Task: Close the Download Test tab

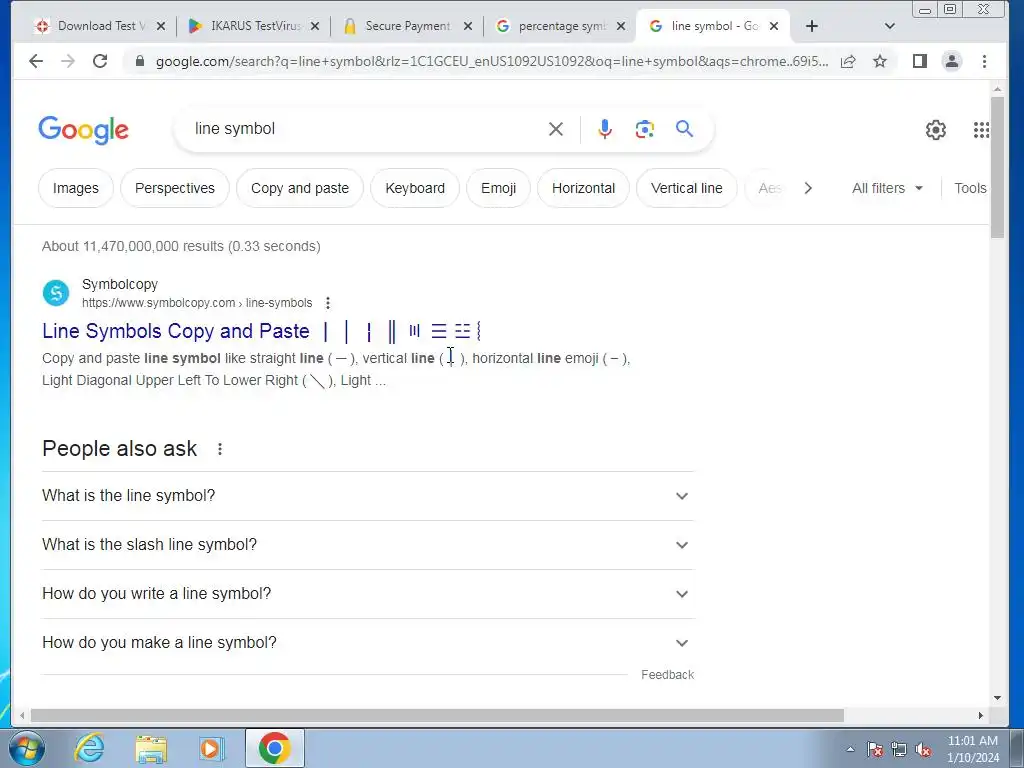Action: click(x=161, y=26)
